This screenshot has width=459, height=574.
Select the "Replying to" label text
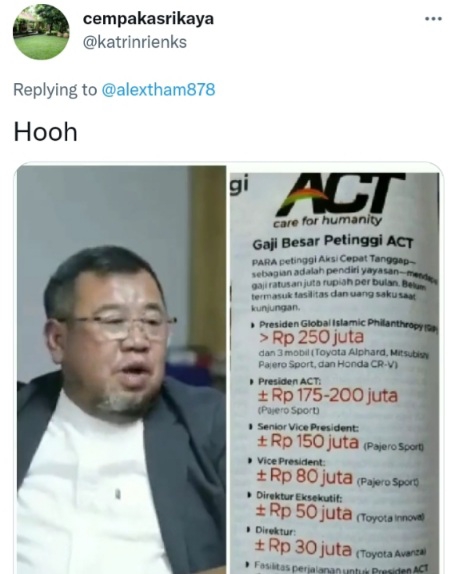(55, 90)
